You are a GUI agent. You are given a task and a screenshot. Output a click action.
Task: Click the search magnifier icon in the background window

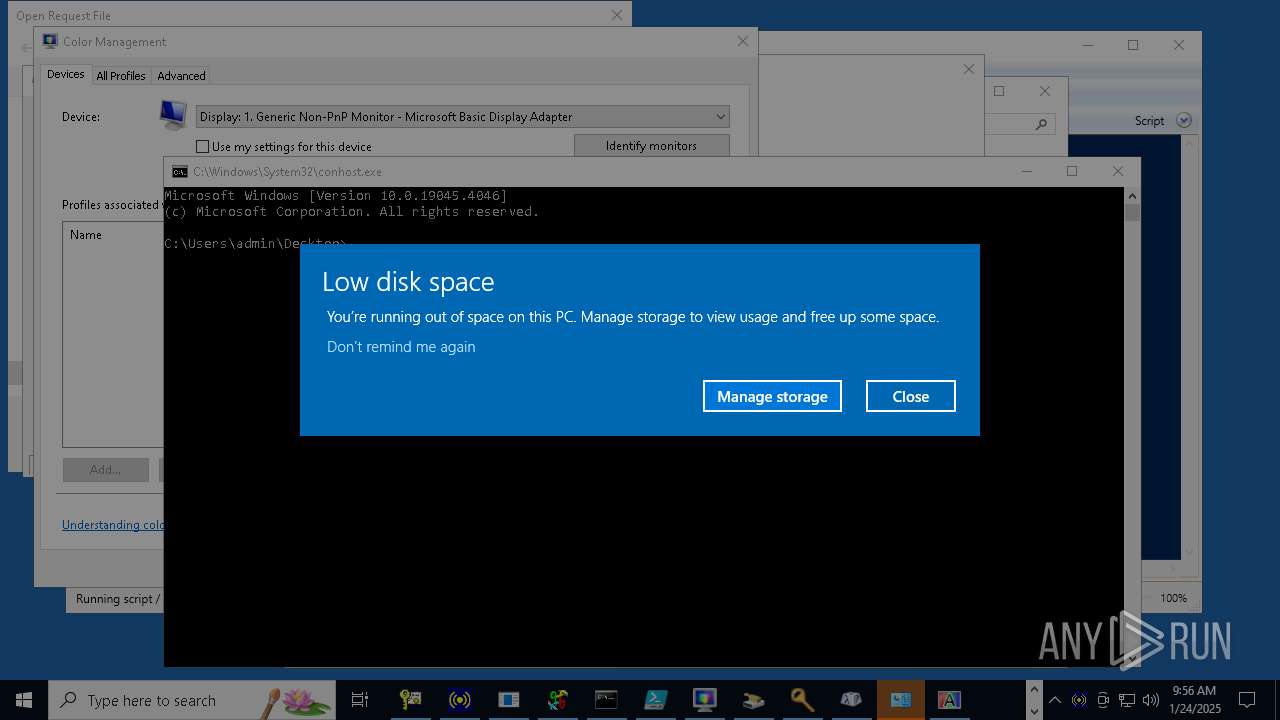(x=1041, y=124)
